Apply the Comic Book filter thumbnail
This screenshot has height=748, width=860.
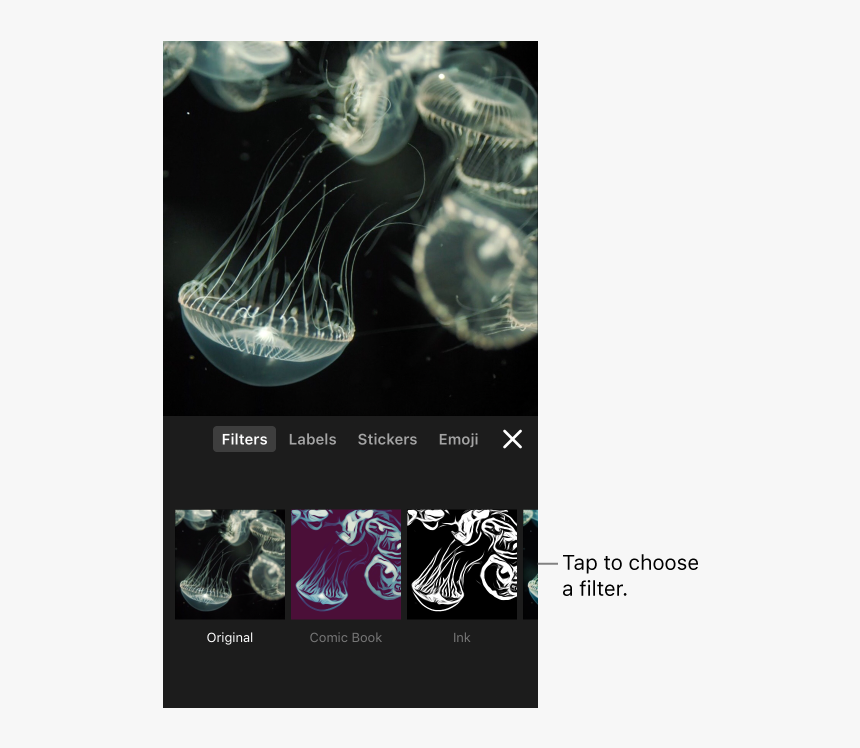(346, 564)
